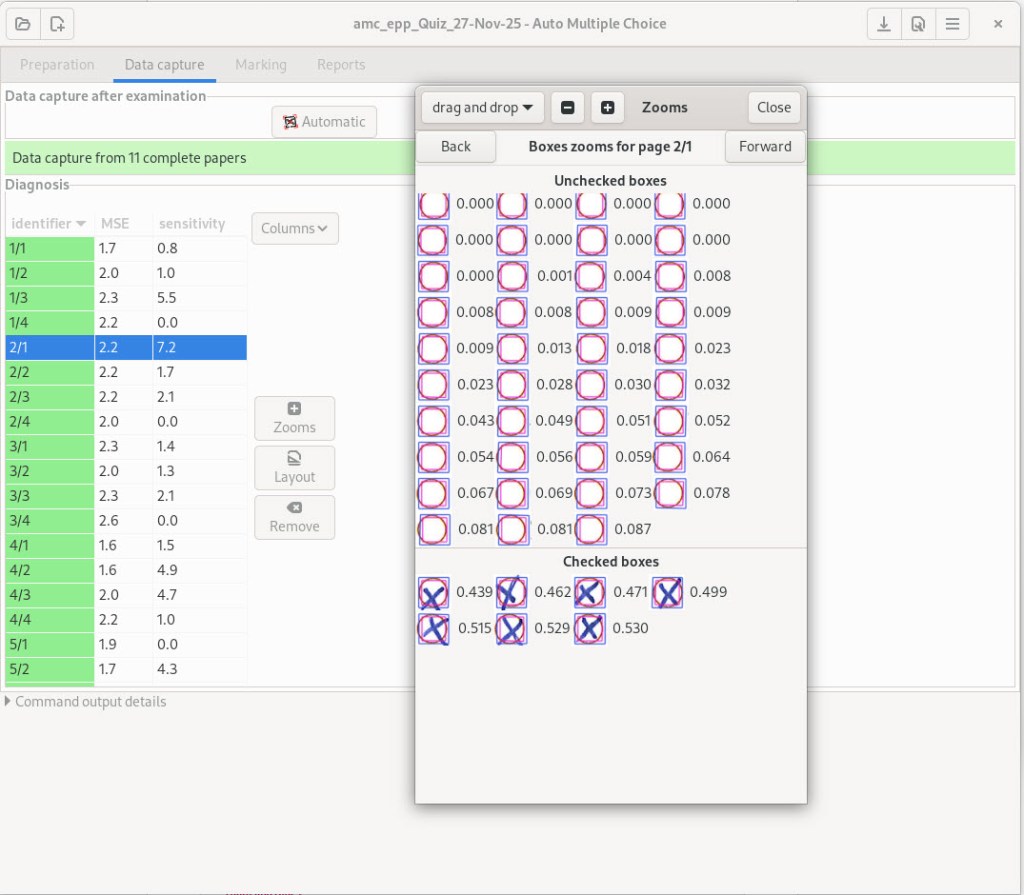1024x895 pixels.
Task: Click the download icon in the header bar
Action: click(884, 23)
